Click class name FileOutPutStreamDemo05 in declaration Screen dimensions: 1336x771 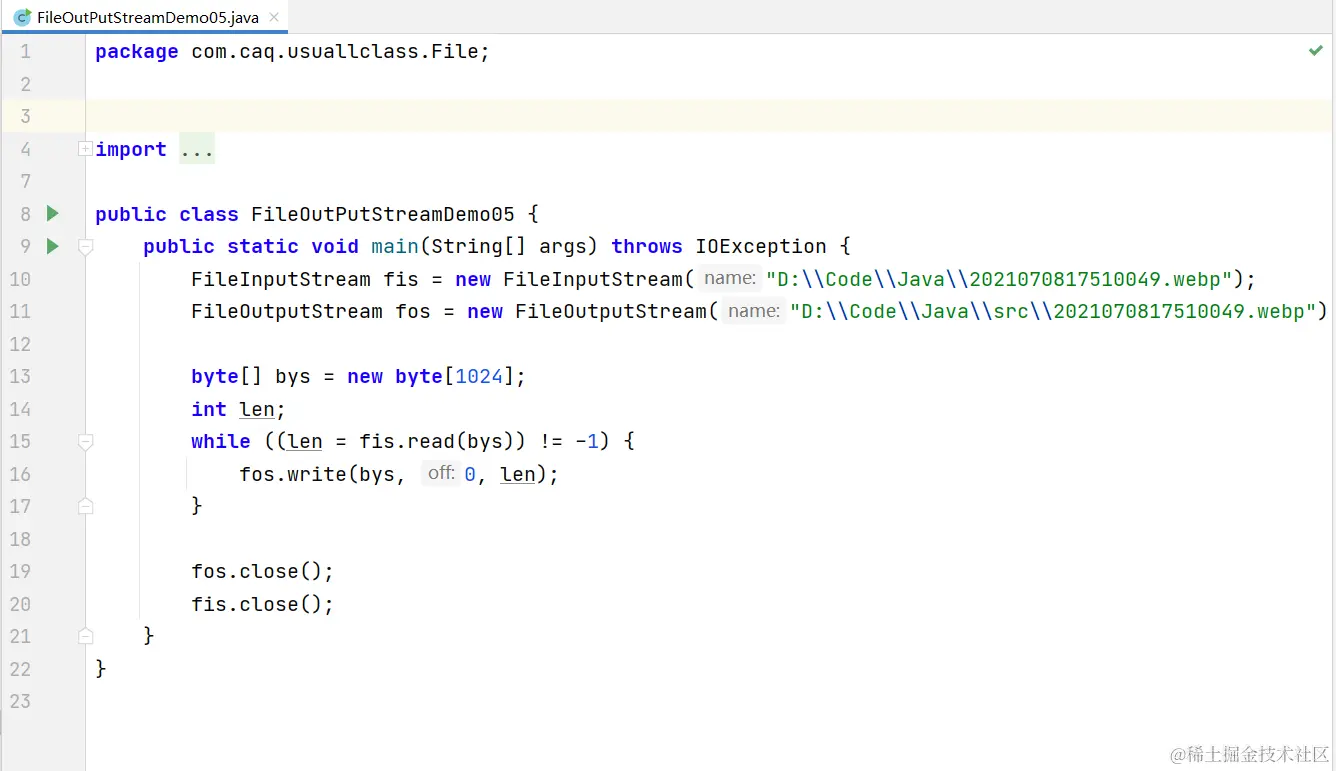(383, 214)
